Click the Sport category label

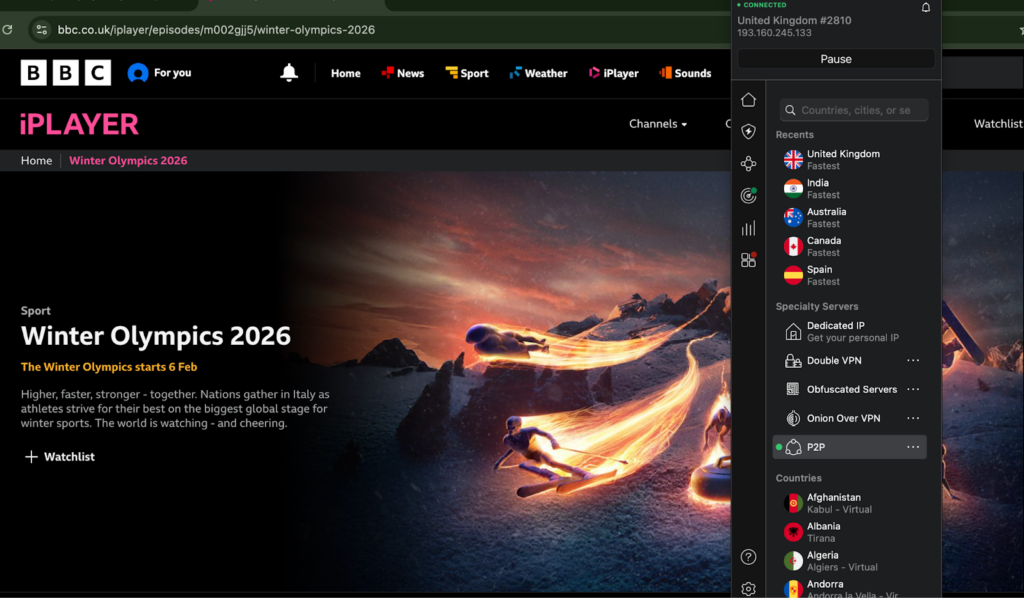click(35, 311)
